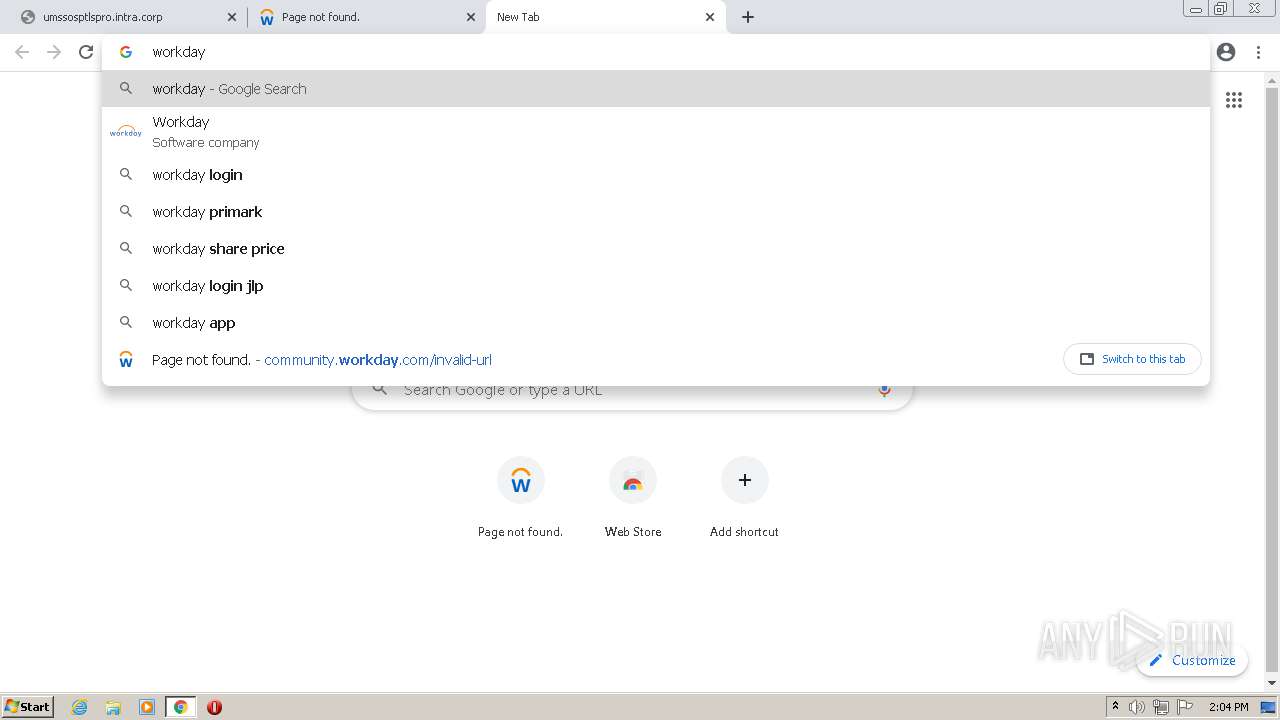Click the page's vertical scrollbar

tap(1272, 380)
